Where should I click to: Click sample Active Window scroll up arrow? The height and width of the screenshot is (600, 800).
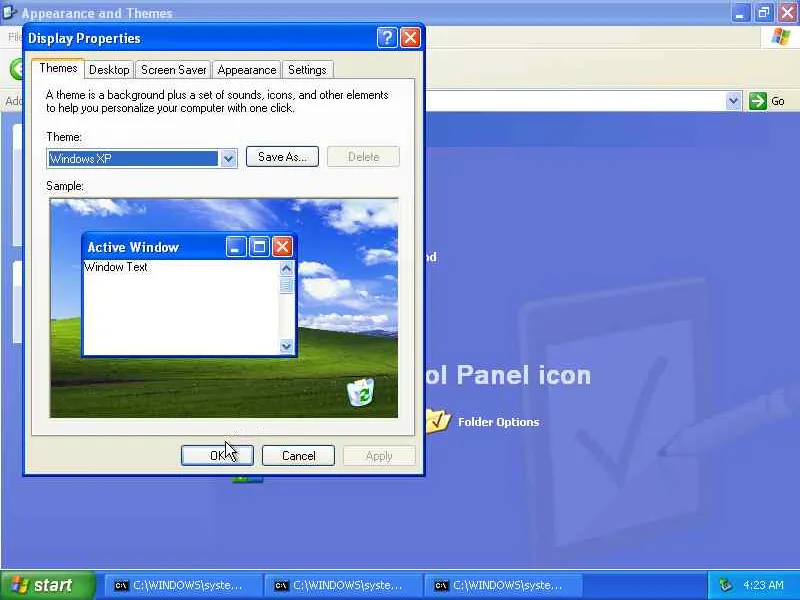tap(286, 268)
